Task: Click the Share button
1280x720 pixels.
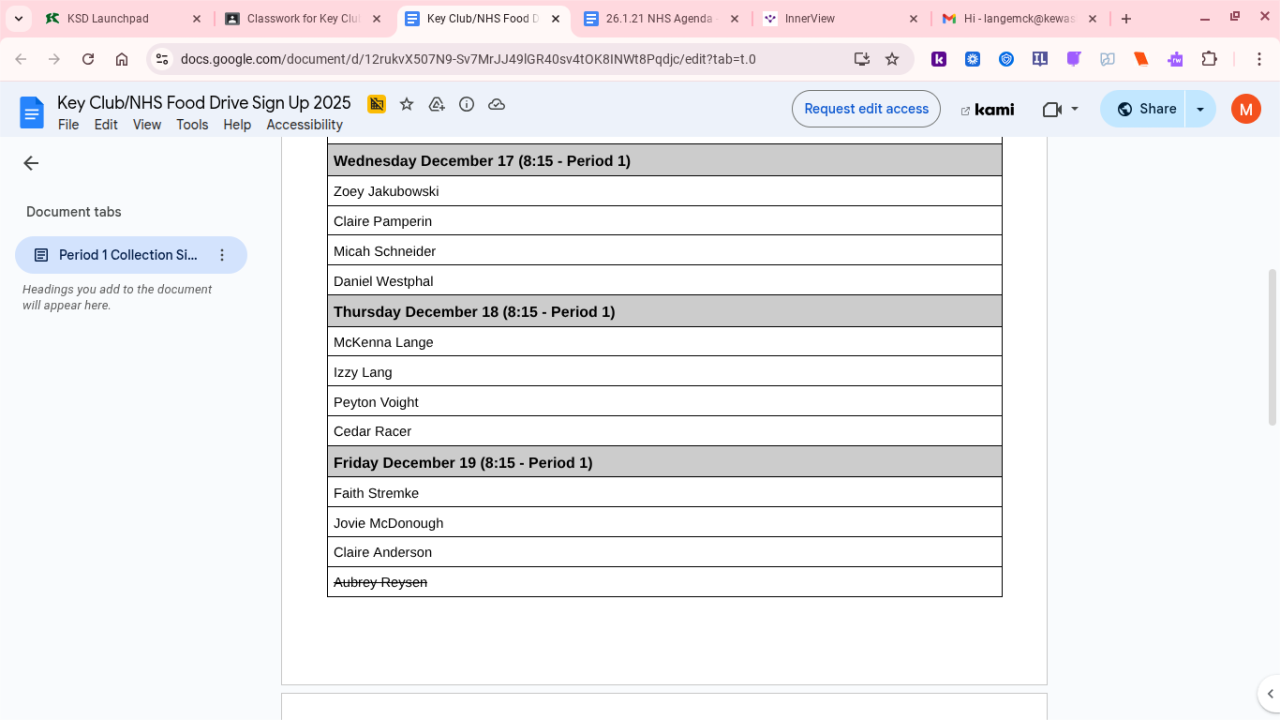Action: pyautogui.click(x=1143, y=109)
